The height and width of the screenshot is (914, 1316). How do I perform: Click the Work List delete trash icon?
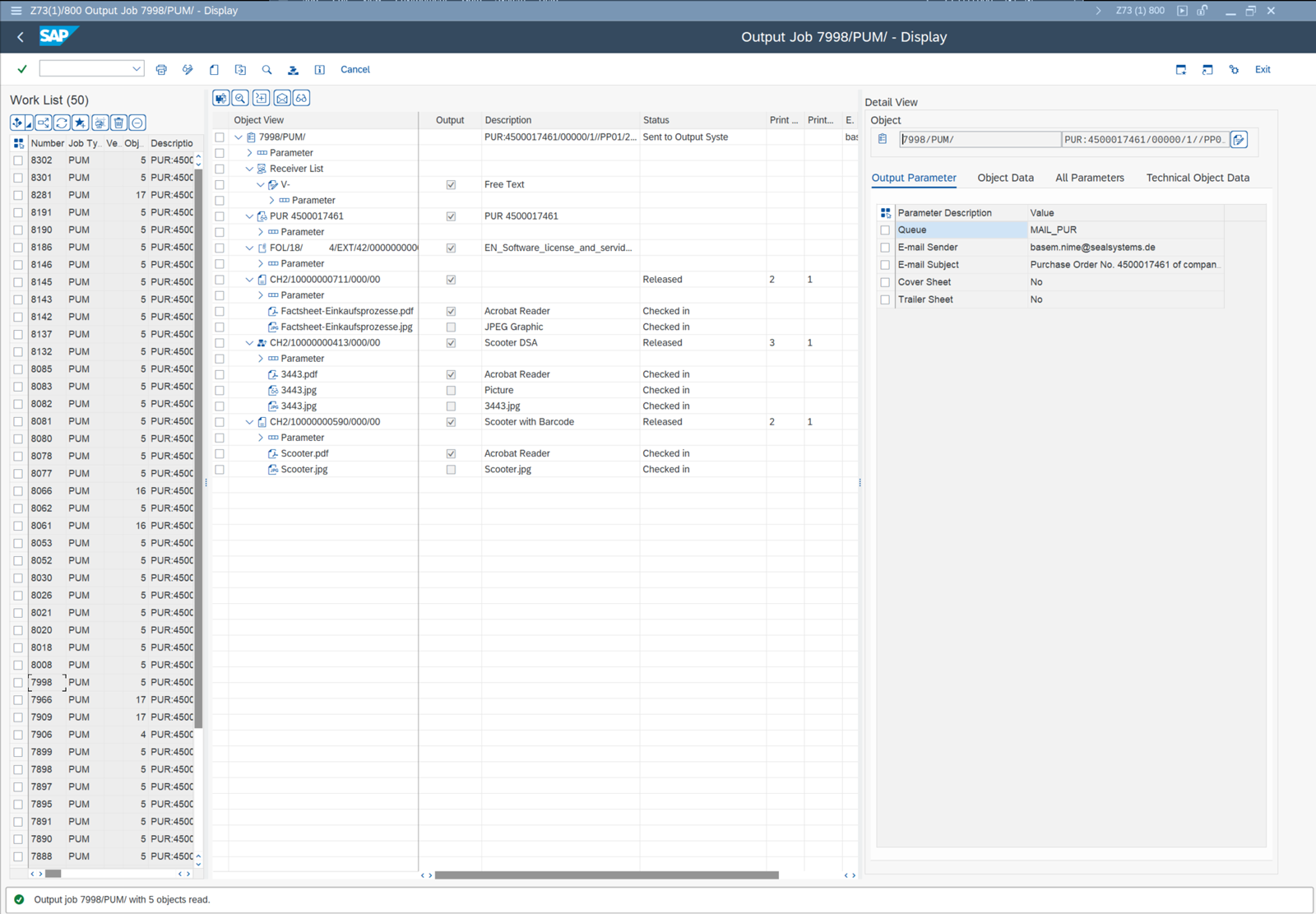118,123
